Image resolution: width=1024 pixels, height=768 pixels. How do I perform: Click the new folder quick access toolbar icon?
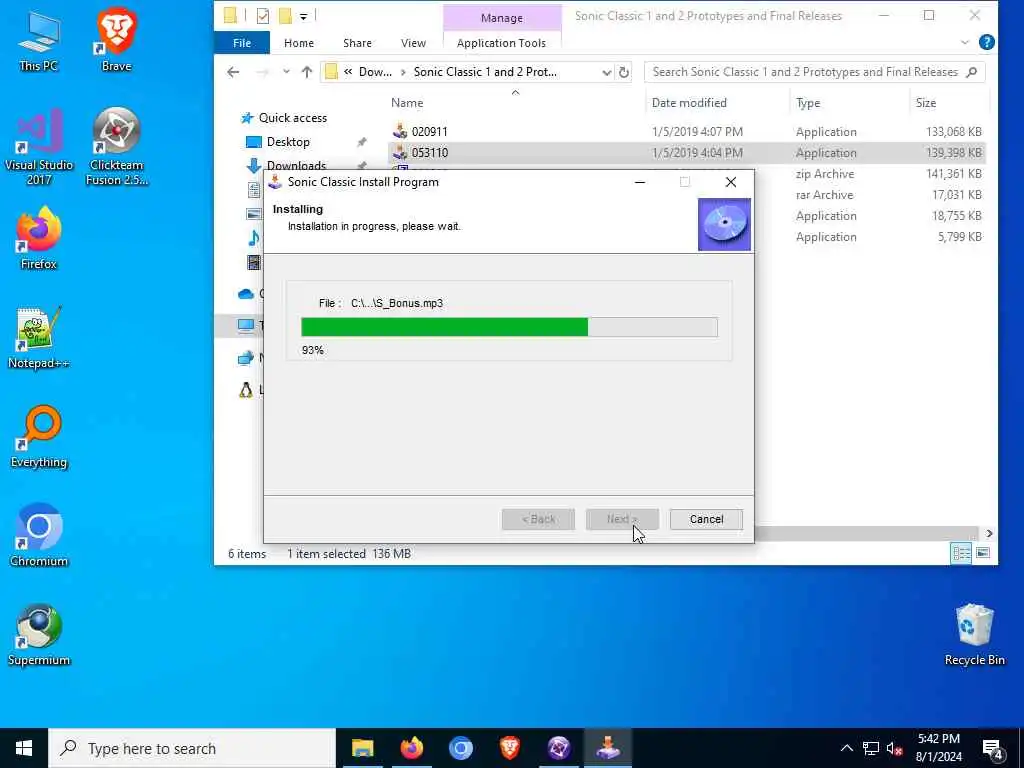click(x=285, y=16)
